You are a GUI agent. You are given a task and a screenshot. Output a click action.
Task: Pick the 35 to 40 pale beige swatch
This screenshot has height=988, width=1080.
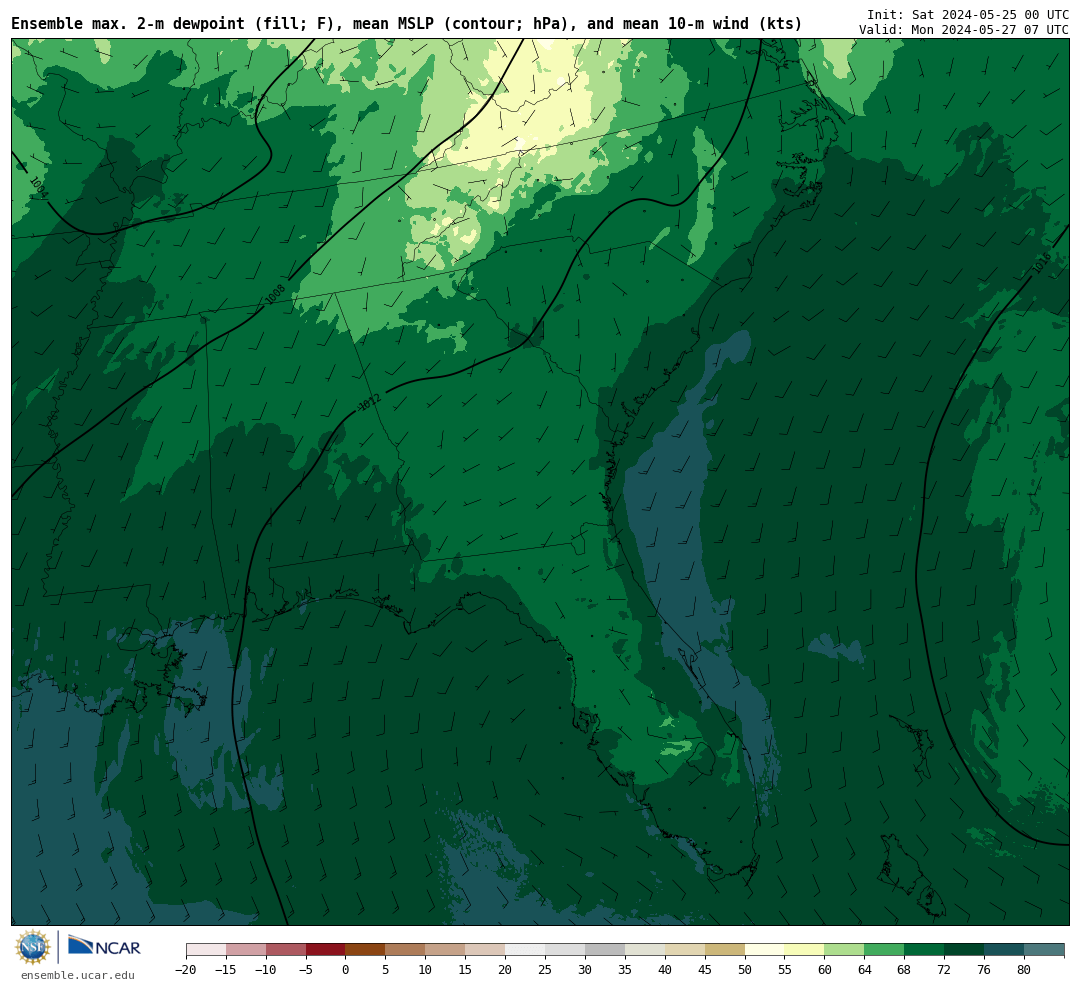click(x=645, y=950)
